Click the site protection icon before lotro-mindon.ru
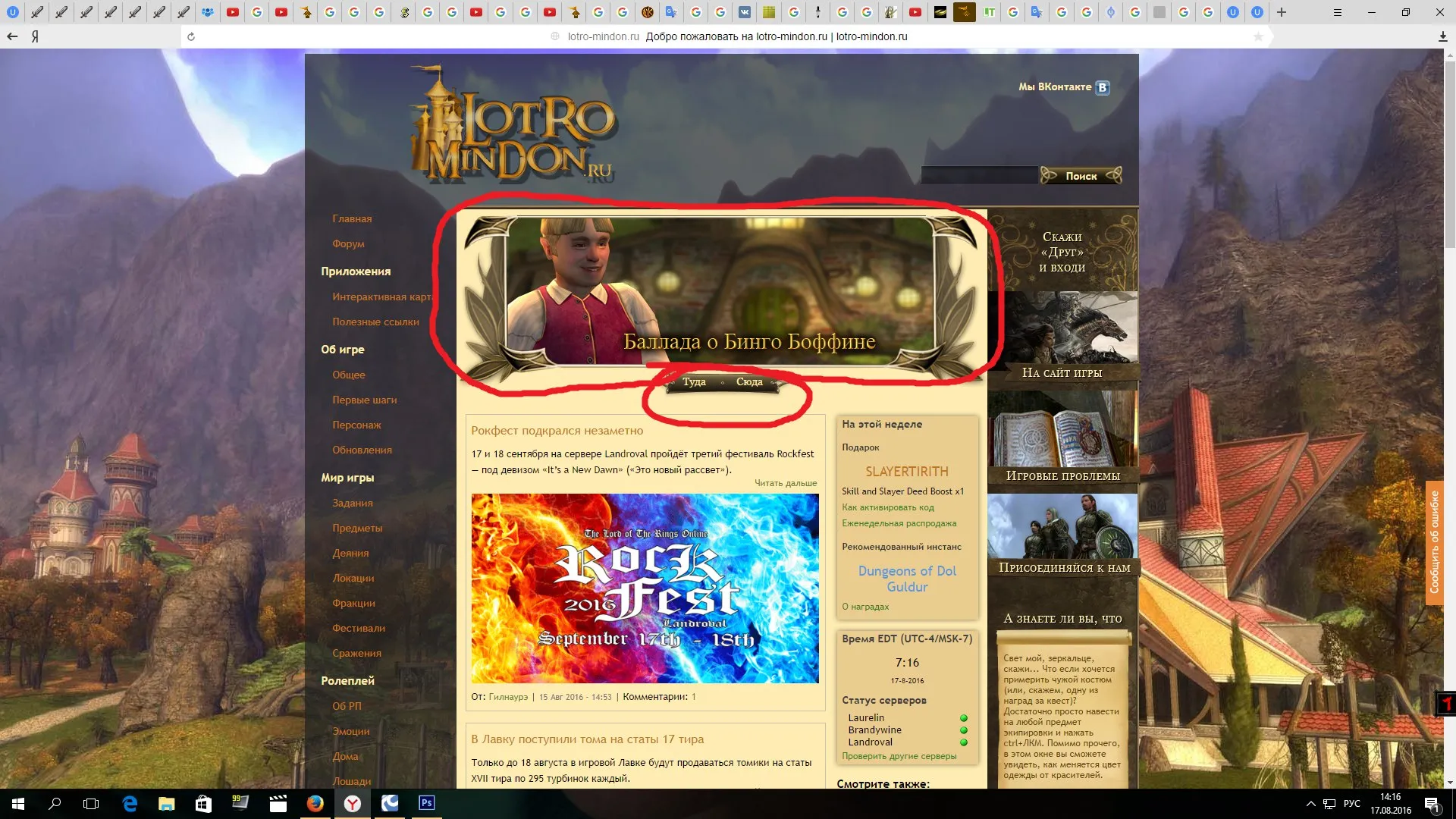Image resolution: width=1456 pixels, height=819 pixels. (555, 36)
